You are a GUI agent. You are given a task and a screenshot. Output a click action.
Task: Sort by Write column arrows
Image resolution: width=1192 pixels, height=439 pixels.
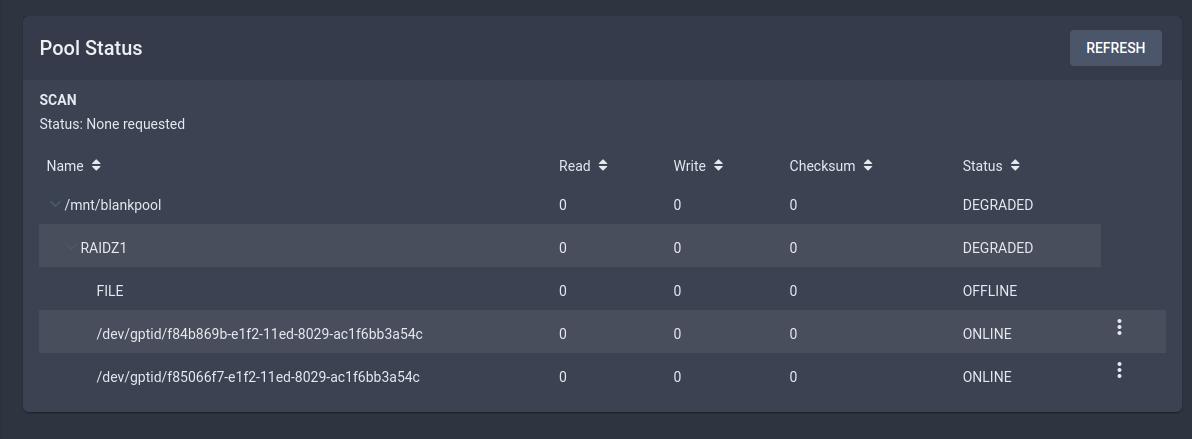coord(718,165)
